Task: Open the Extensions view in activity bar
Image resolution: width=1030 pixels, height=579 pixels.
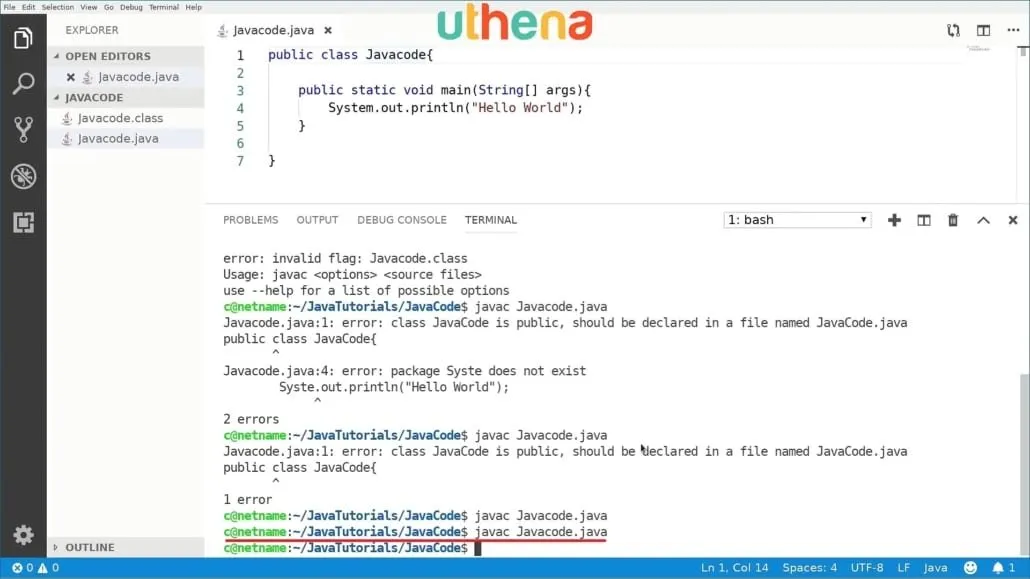Action: coord(23,222)
